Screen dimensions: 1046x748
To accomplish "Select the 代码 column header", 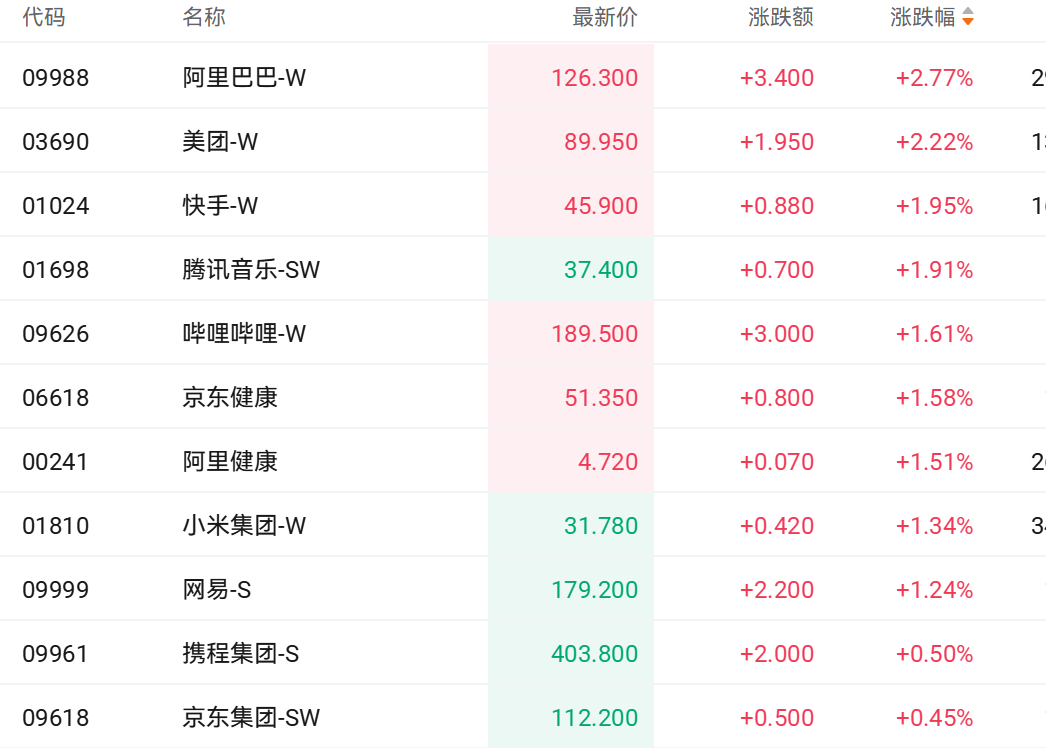I will [44, 18].
